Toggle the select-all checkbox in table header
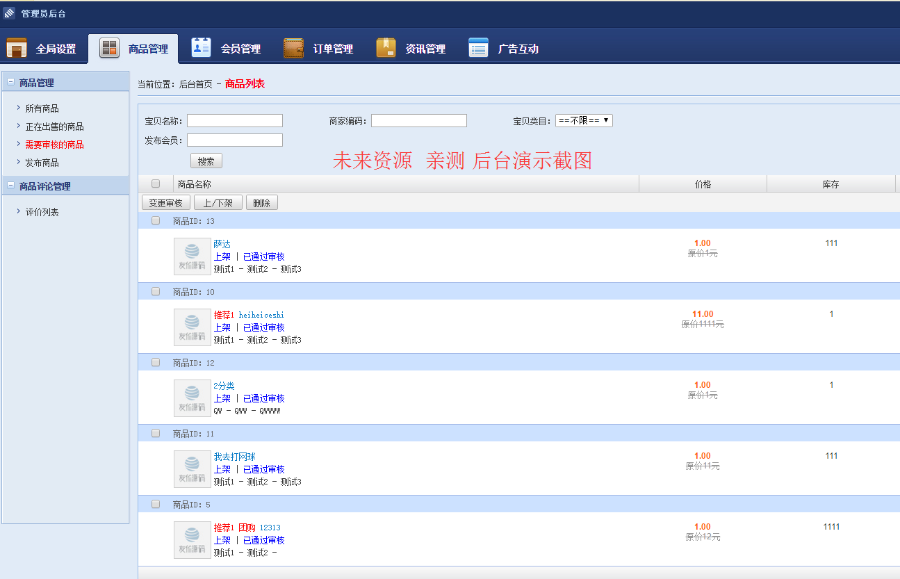 click(x=155, y=184)
